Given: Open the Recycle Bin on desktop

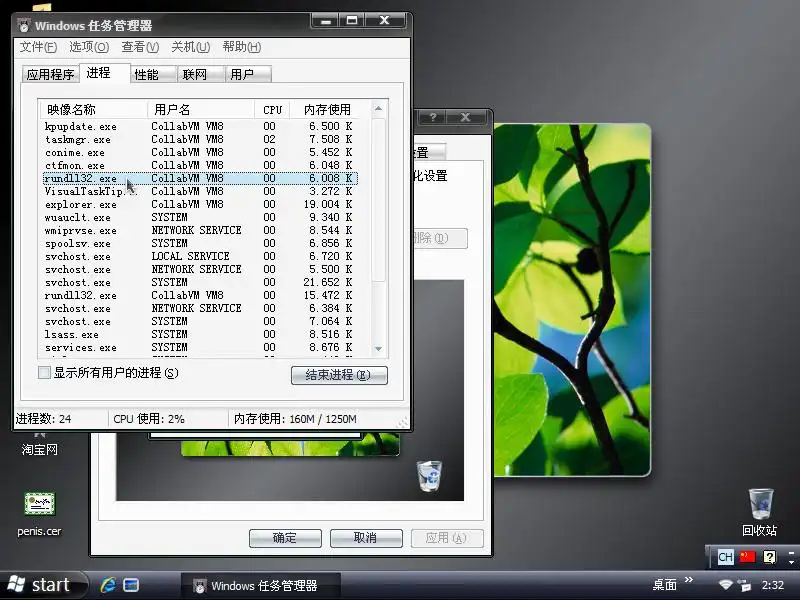Looking at the screenshot, I should click(x=760, y=513).
